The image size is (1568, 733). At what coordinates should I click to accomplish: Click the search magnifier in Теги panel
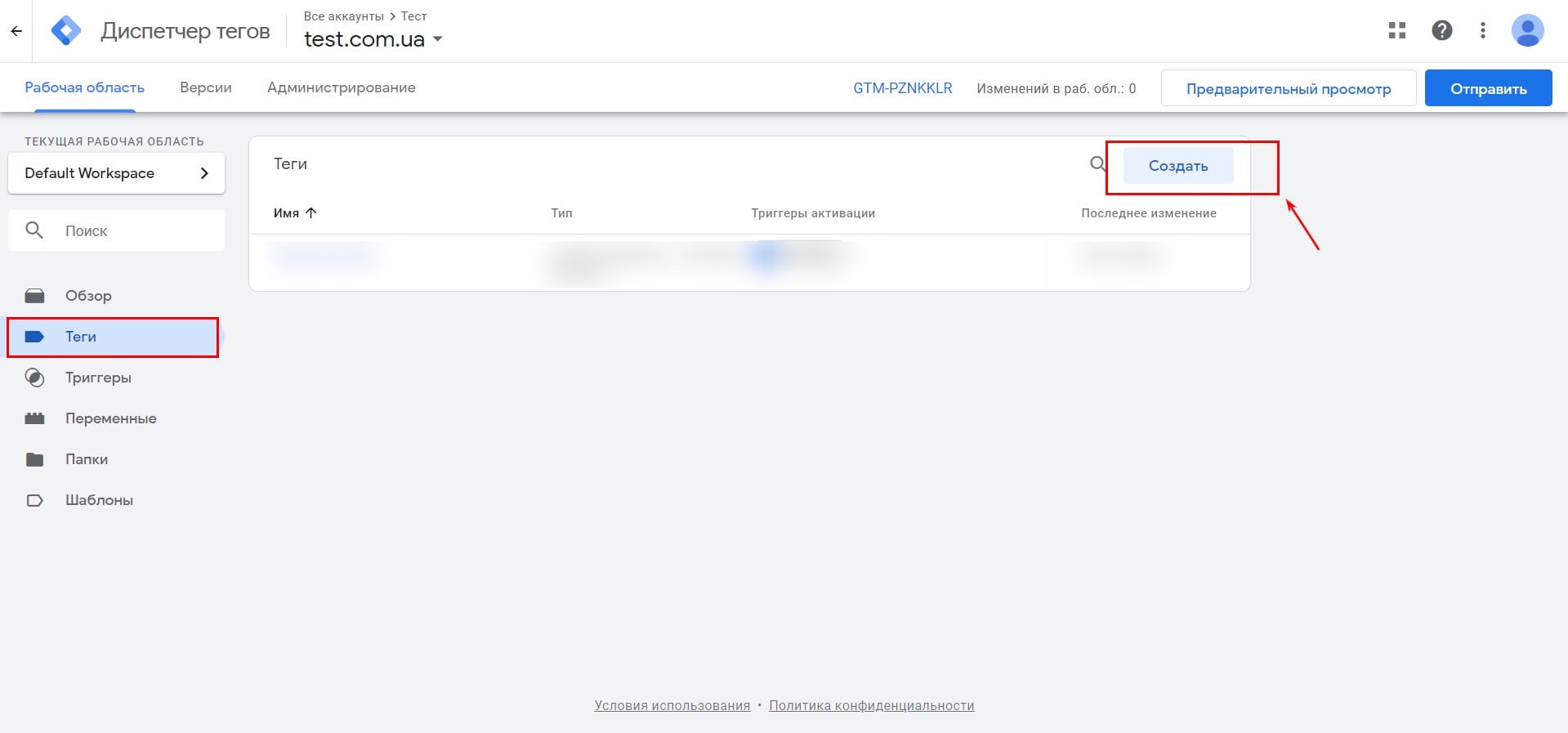point(1097,164)
